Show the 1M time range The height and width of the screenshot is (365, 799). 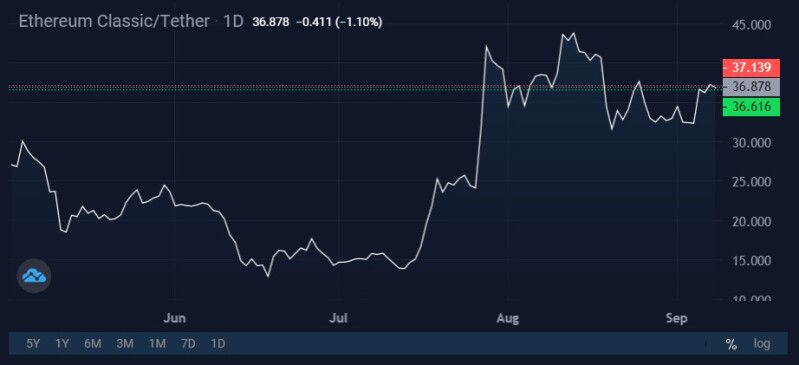point(157,344)
